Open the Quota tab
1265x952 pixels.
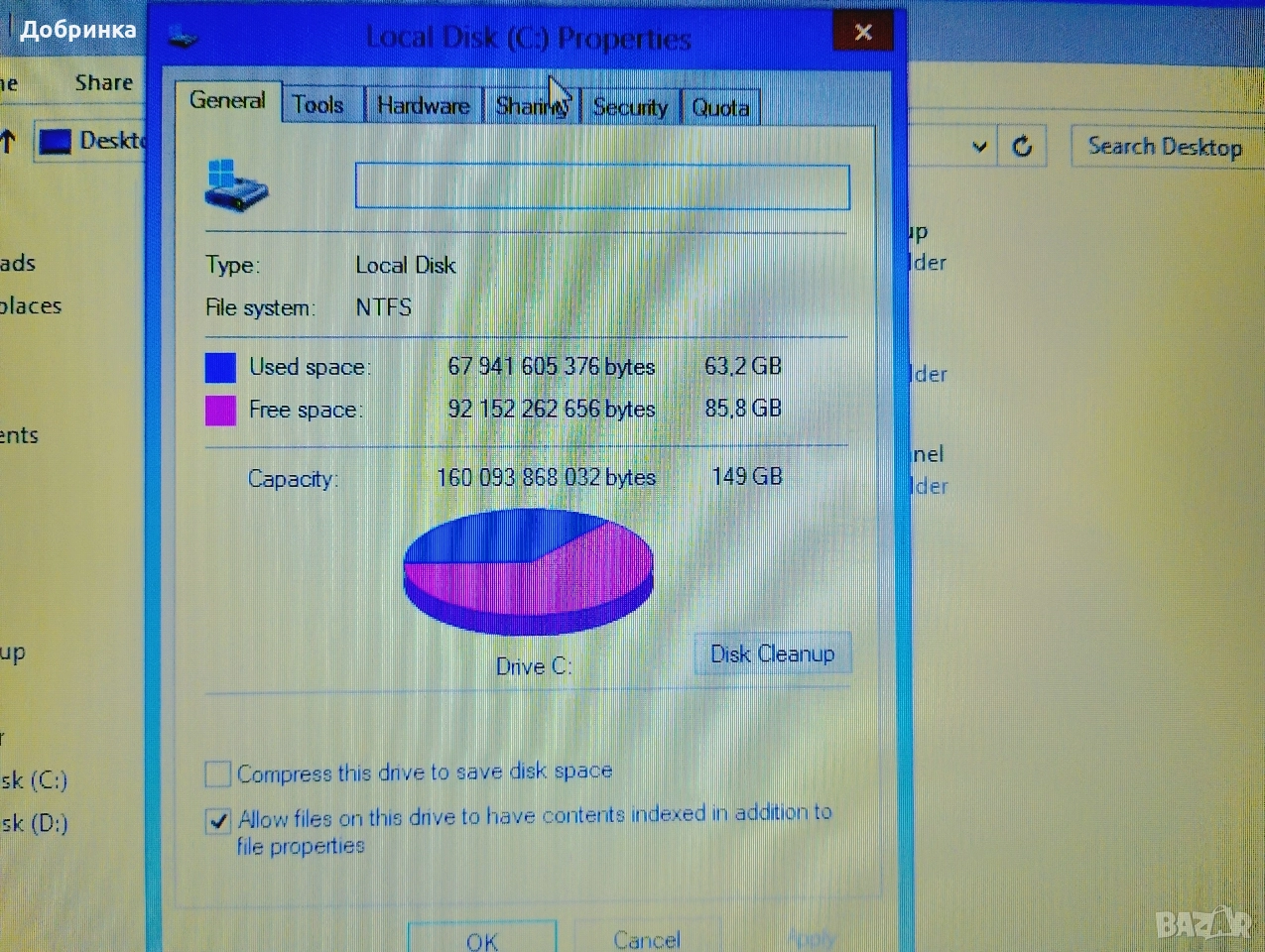point(720,108)
